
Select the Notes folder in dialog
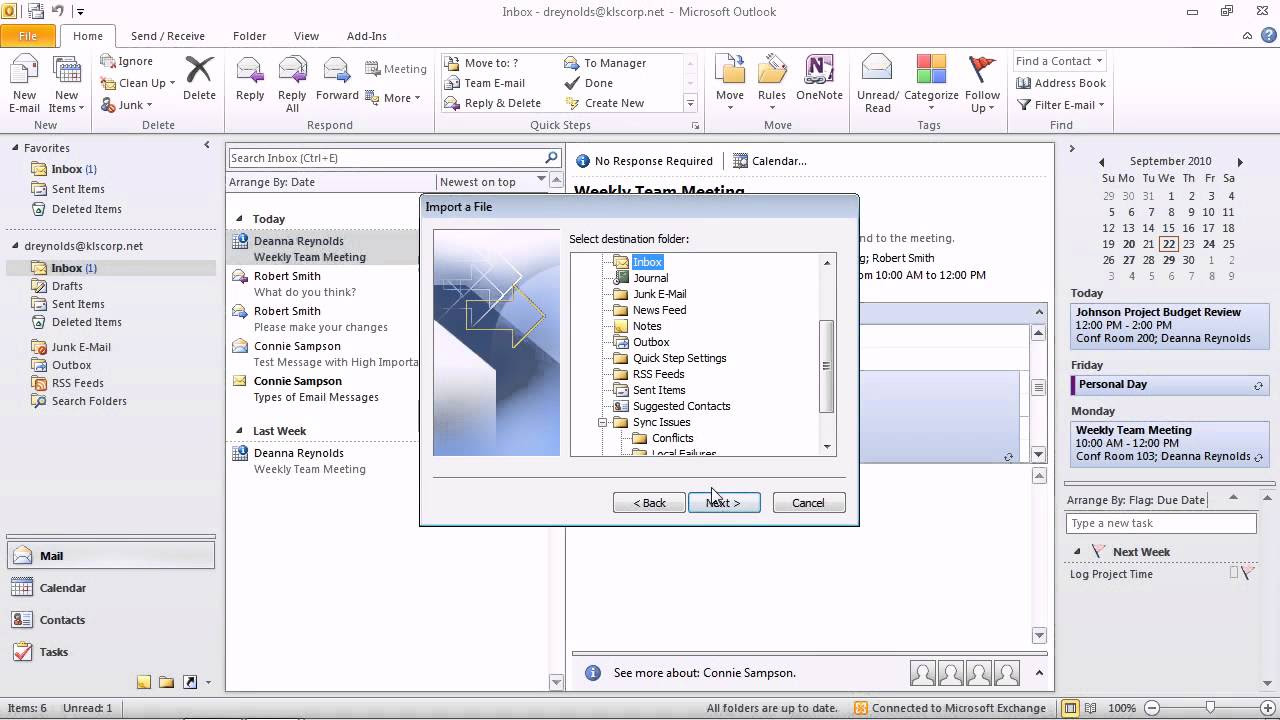[x=646, y=326]
